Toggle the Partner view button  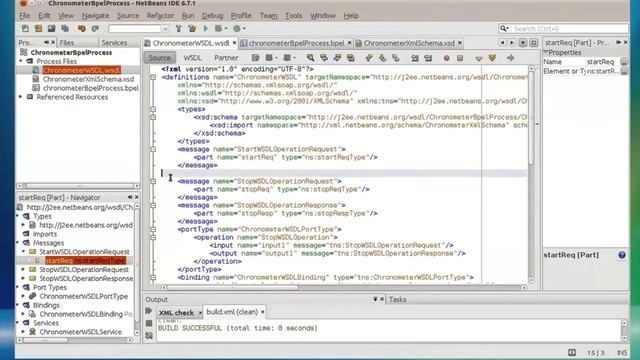[226, 58]
